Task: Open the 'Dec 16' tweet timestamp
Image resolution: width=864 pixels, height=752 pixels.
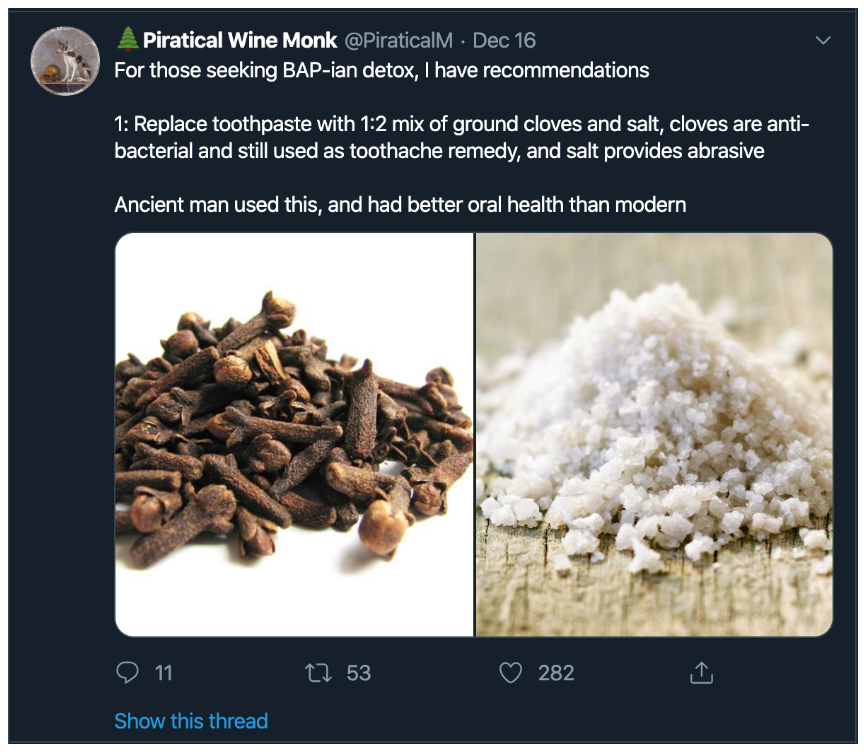Action: 504,41
